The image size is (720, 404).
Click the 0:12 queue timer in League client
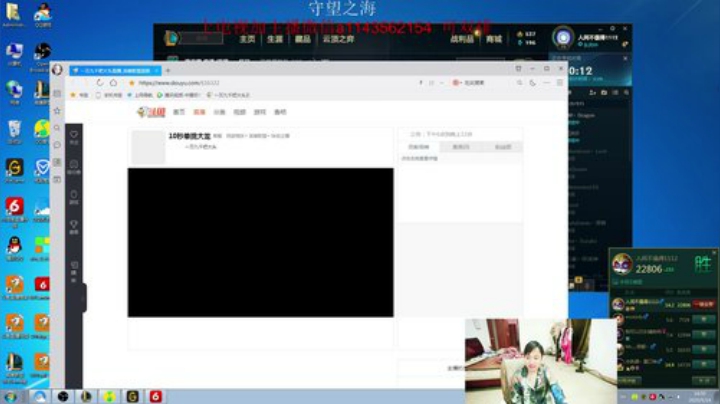click(x=580, y=71)
